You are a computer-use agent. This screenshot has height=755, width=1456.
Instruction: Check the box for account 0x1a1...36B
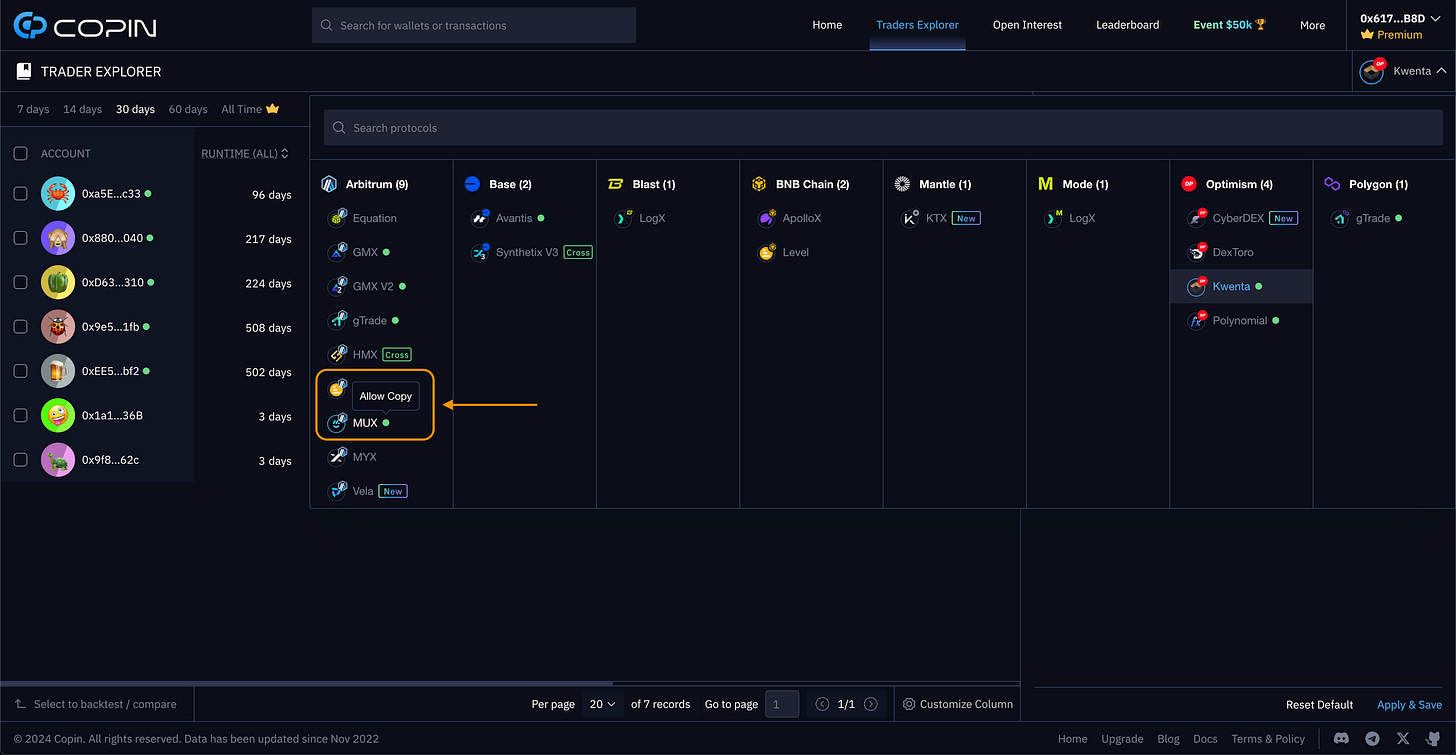(x=20, y=415)
